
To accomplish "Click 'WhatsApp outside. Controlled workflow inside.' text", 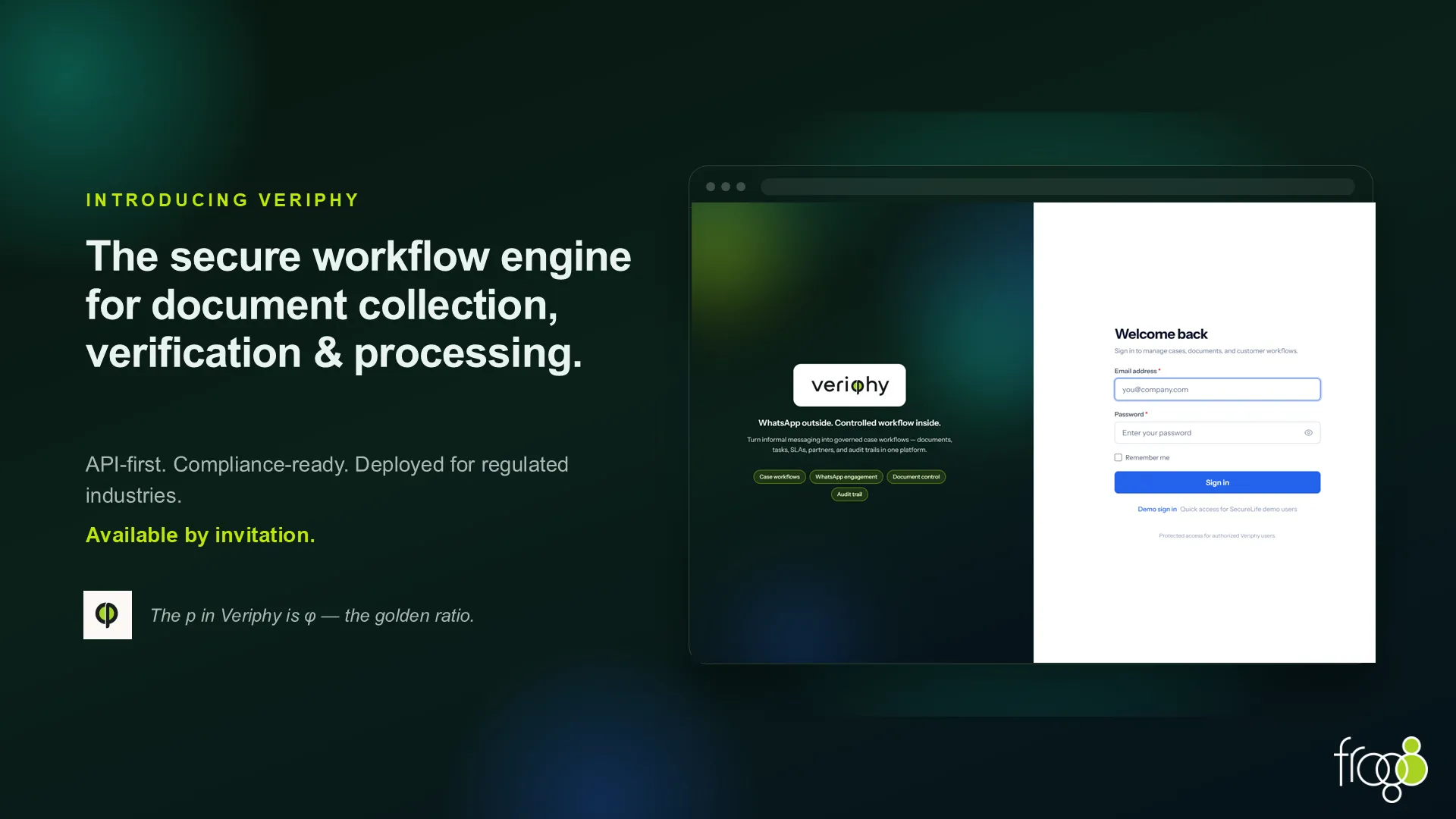I will 849,423.
